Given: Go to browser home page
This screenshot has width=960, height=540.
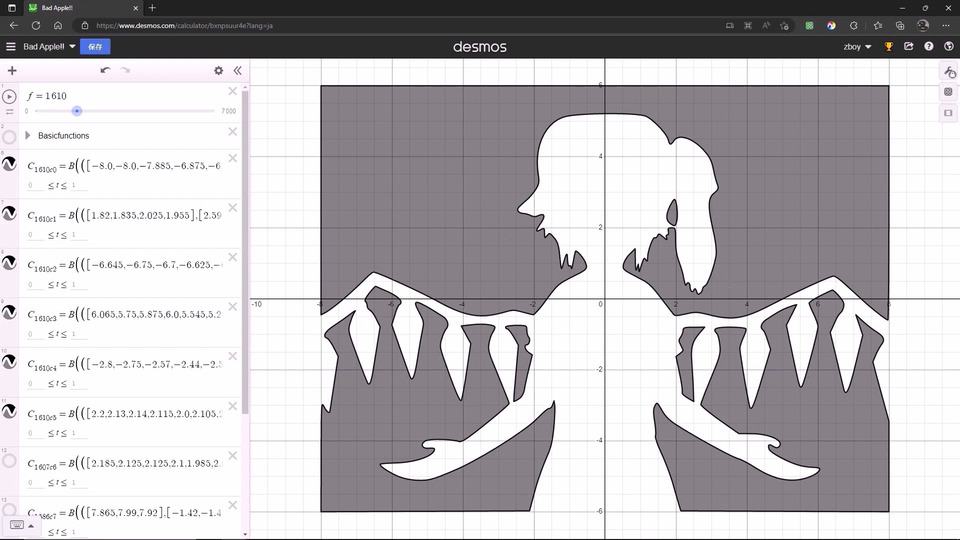Looking at the screenshot, I should click(58, 26).
